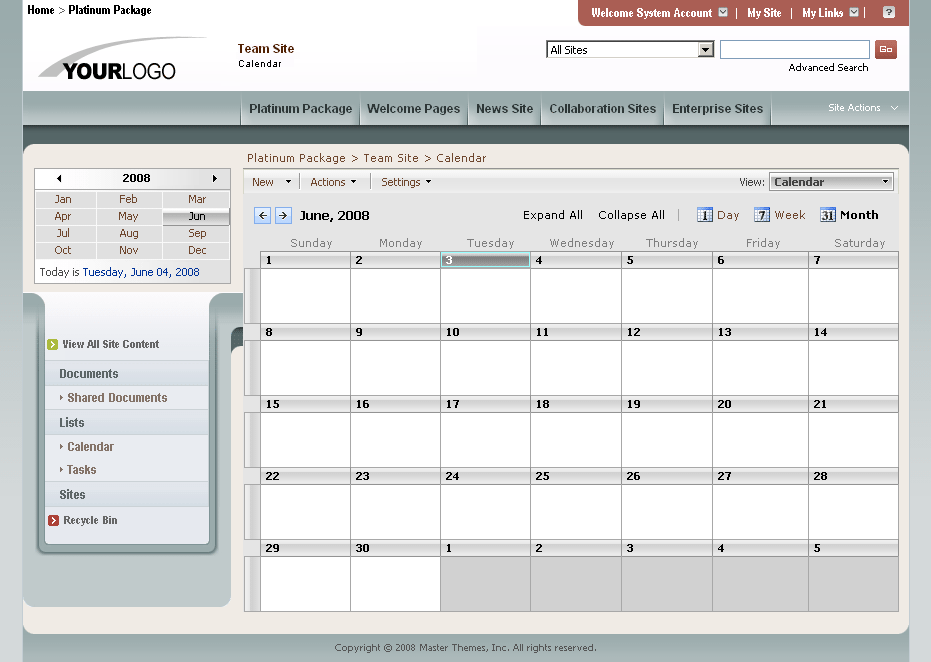The width and height of the screenshot is (931, 662).
Task: Advance mini calendar to next year
Action: [214, 177]
